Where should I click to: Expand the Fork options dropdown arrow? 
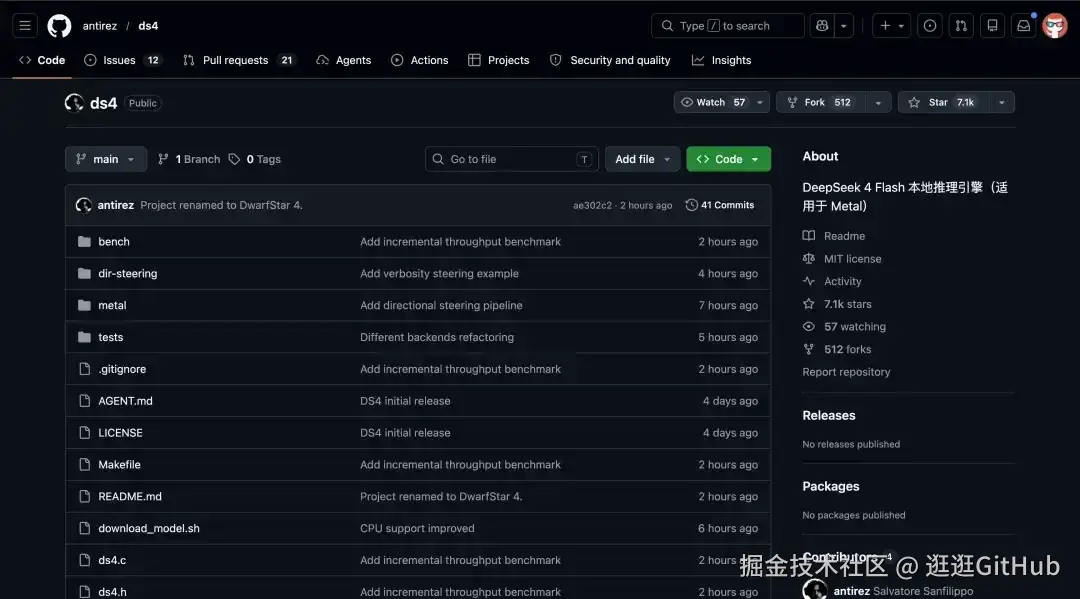878,102
